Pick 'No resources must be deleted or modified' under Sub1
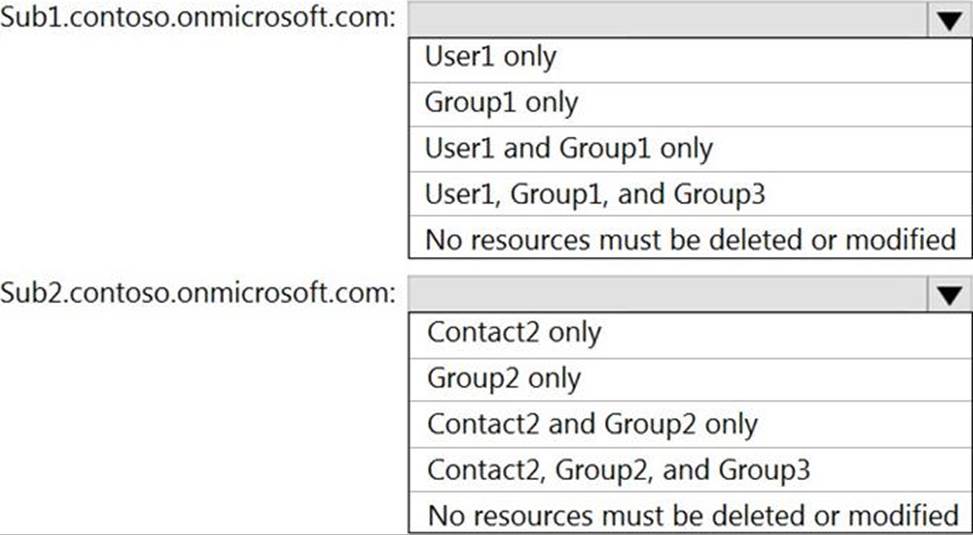The image size is (973, 535). (690, 237)
